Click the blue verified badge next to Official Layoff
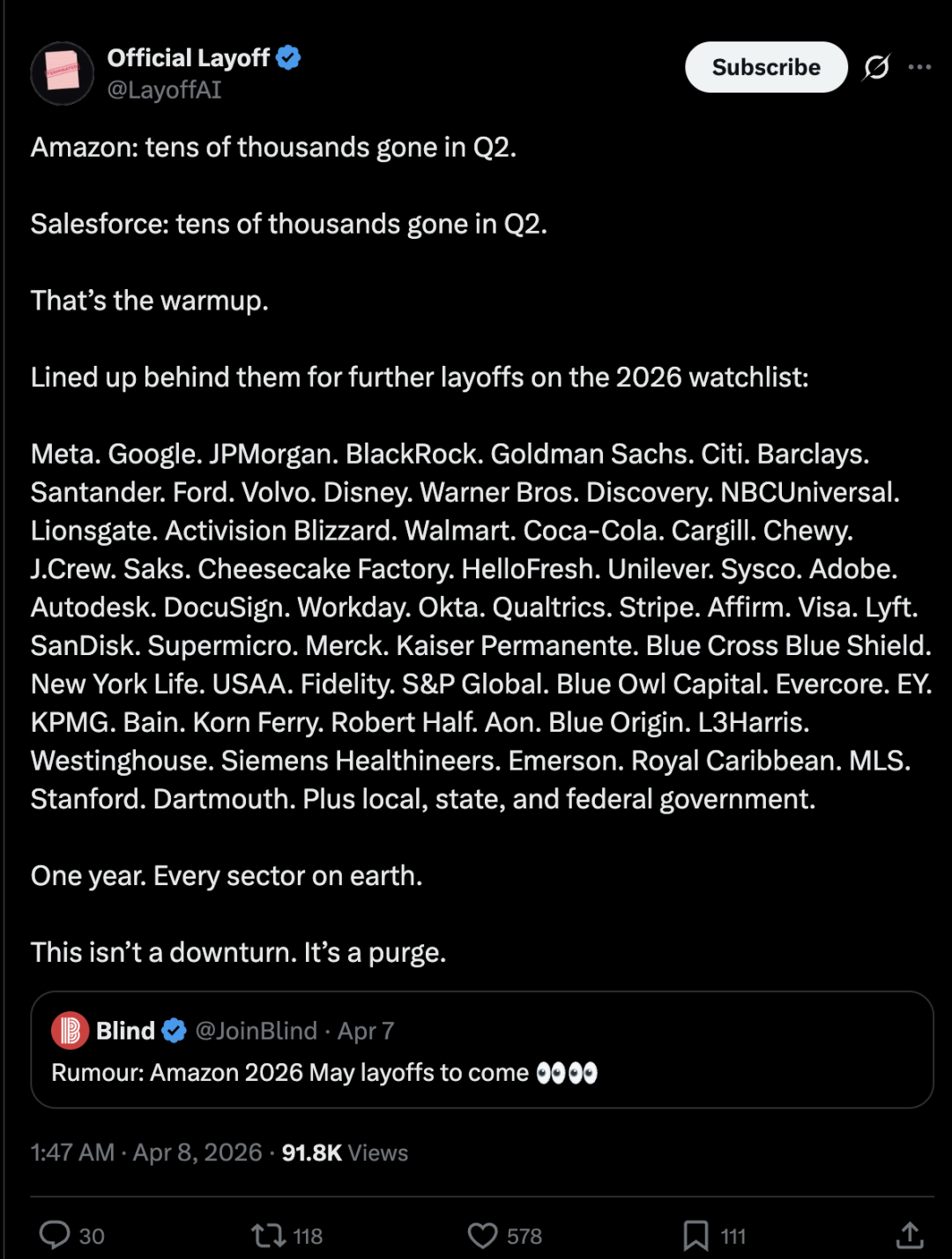This screenshot has height=1259, width=952. coord(288,58)
